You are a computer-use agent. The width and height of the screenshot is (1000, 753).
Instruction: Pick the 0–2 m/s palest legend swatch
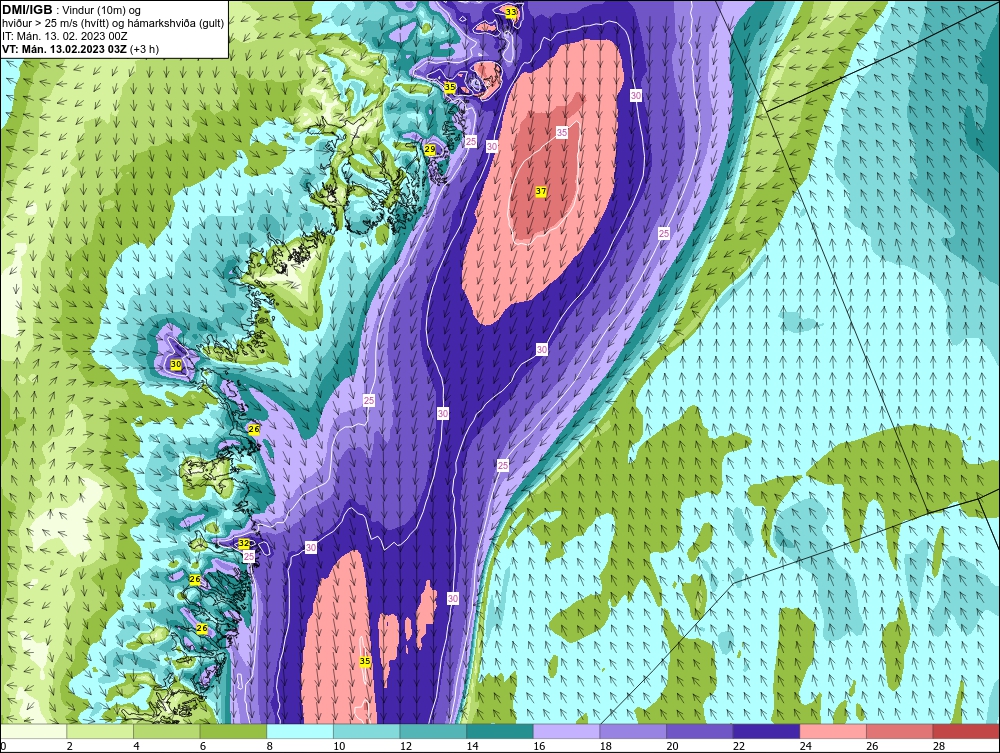33,731
